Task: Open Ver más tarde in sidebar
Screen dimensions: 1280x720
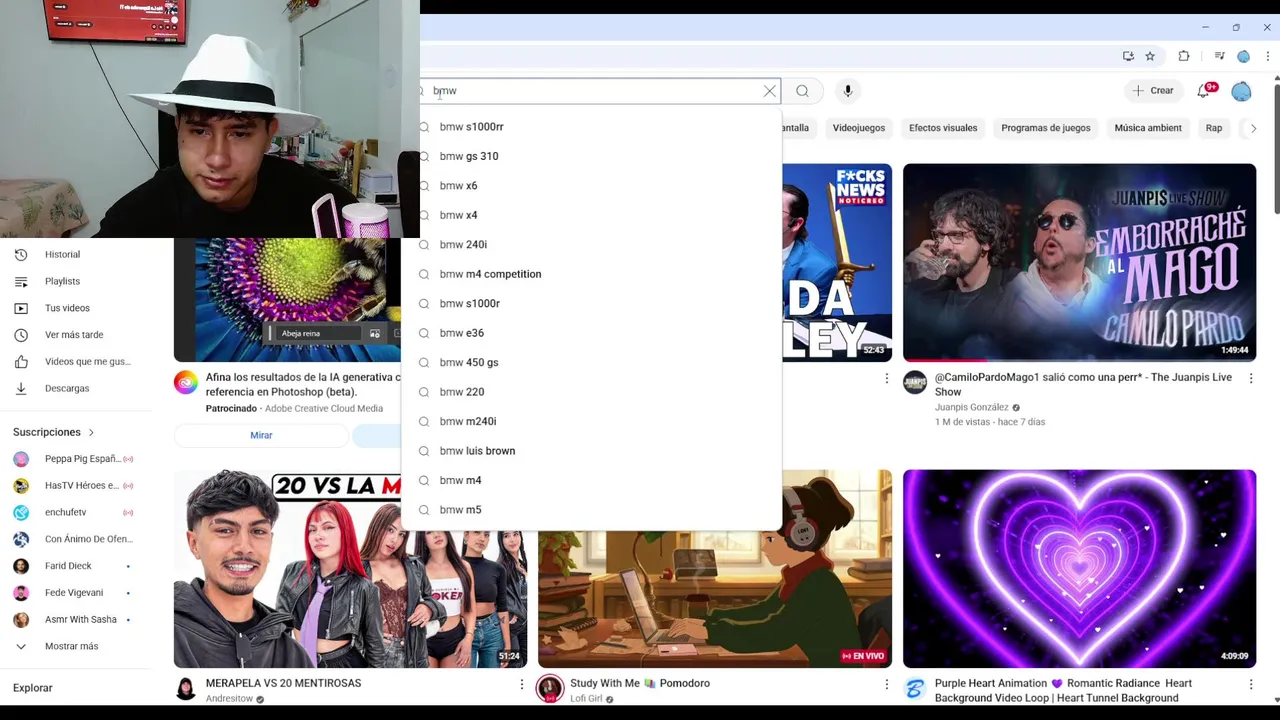Action: coord(75,335)
